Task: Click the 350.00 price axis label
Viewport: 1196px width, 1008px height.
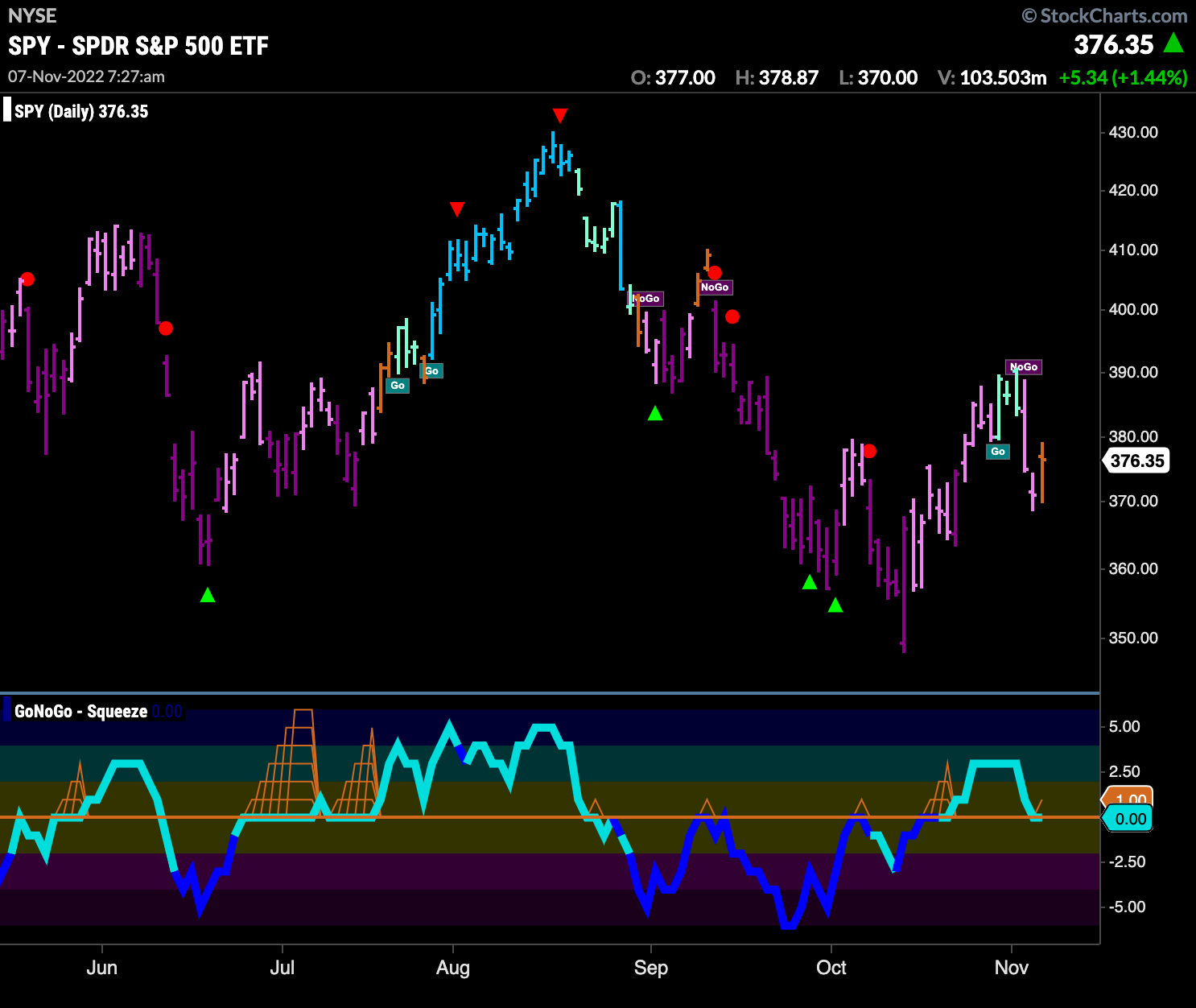Action: click(x=1133, y=638)
